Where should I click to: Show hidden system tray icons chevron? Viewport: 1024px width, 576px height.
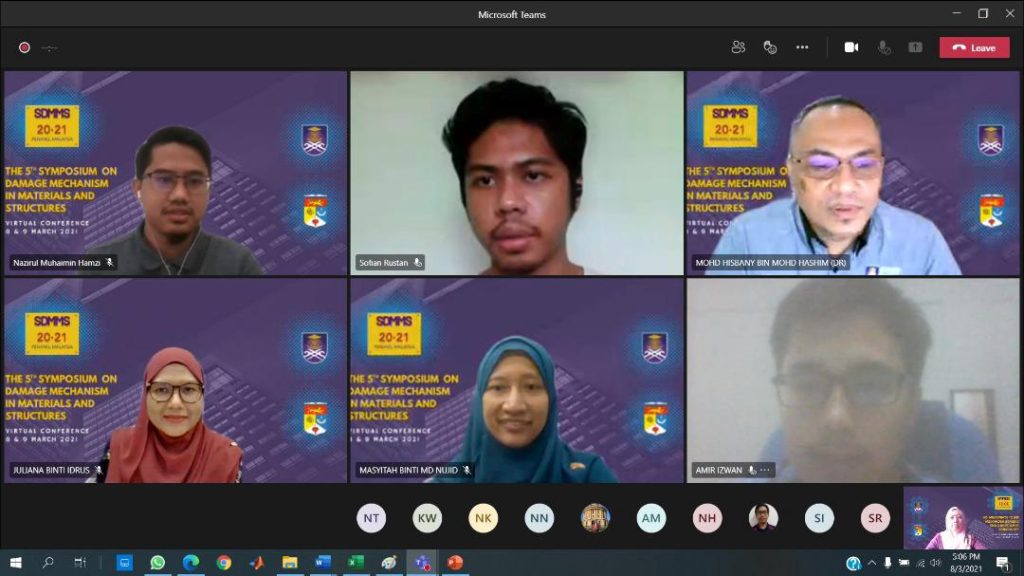coord(871,563)
